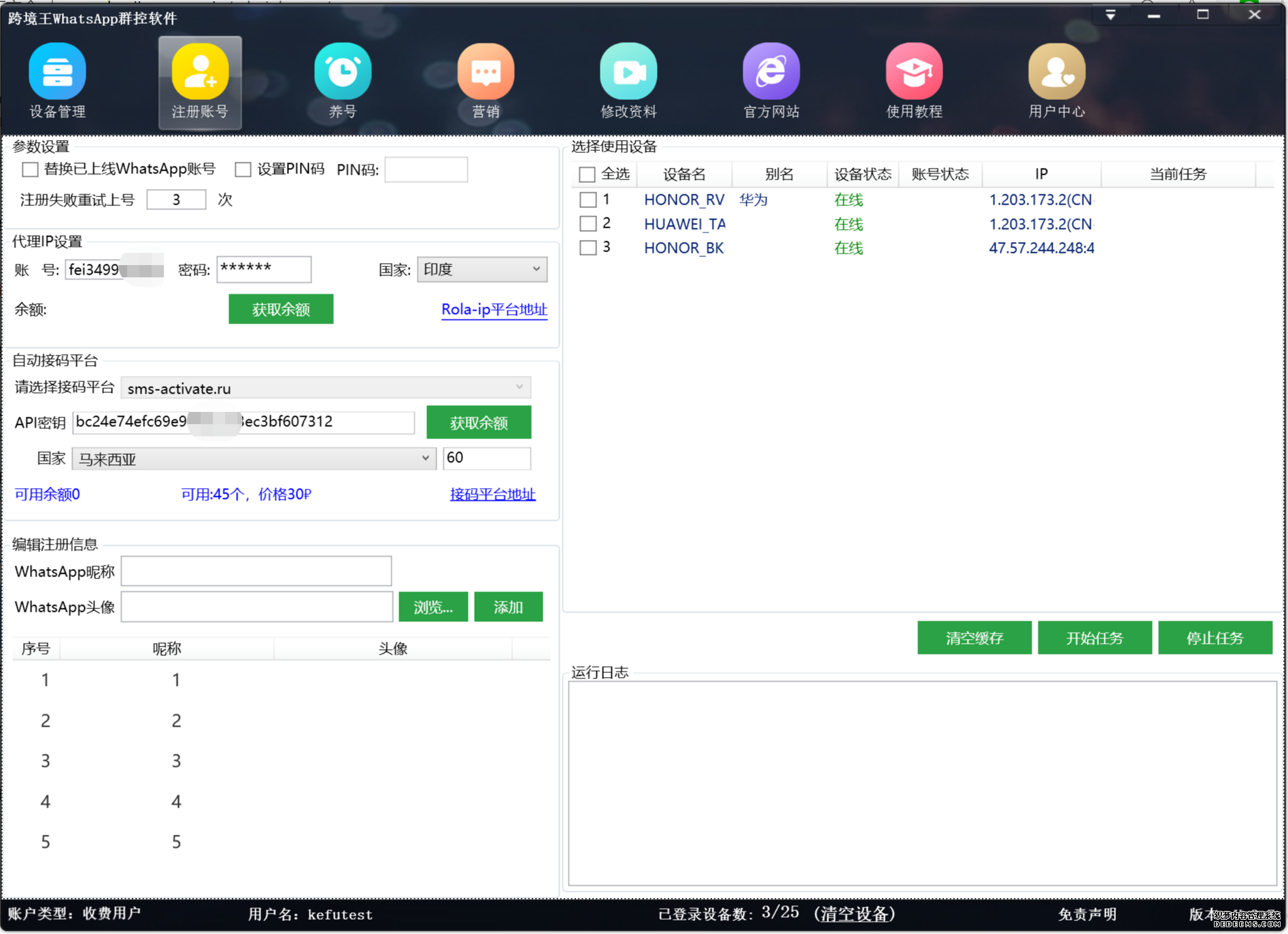Click the 添加 add button
This screenshot has width=1288, height=934.
point(509,607)
